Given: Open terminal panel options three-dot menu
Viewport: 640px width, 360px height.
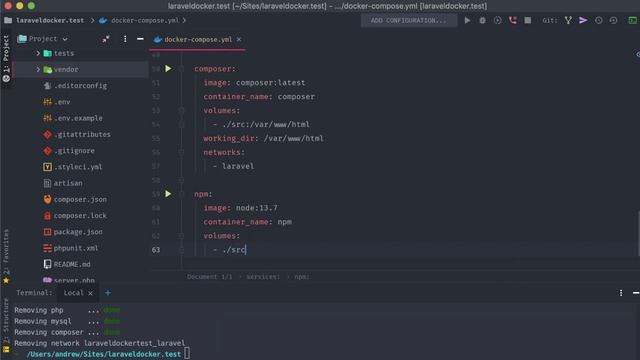Looking at the screenshot, I should [x=621, y=293].
